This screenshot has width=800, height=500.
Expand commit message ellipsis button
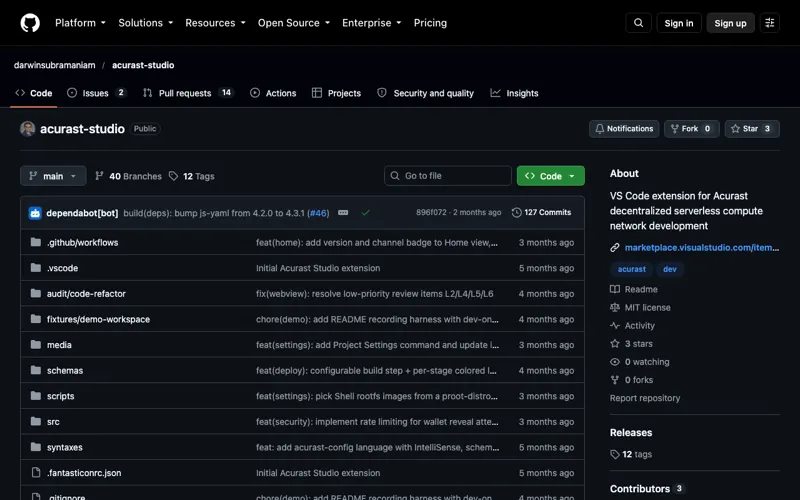343,213
